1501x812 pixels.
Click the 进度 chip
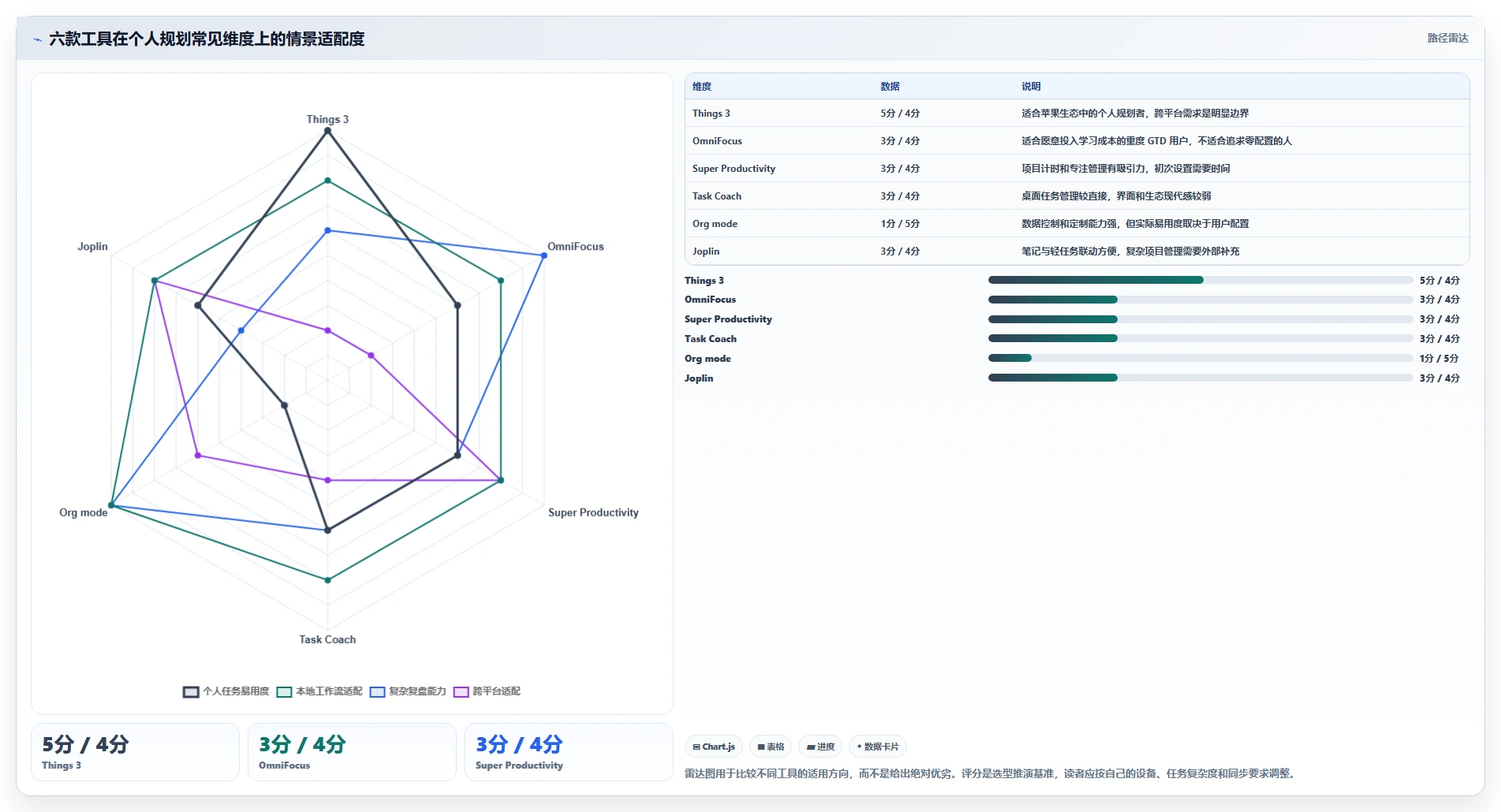coord(820,747)
